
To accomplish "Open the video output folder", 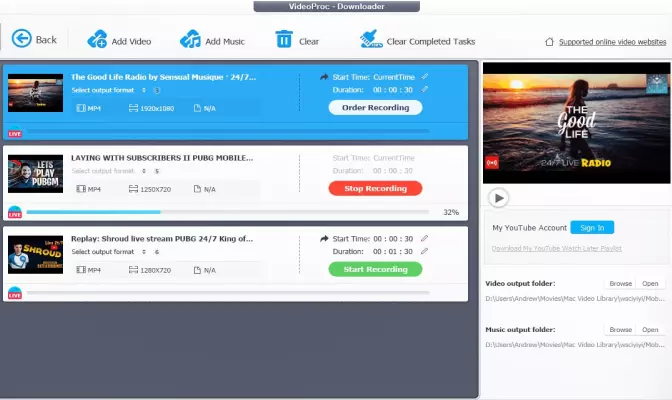I will pos(650,283).
